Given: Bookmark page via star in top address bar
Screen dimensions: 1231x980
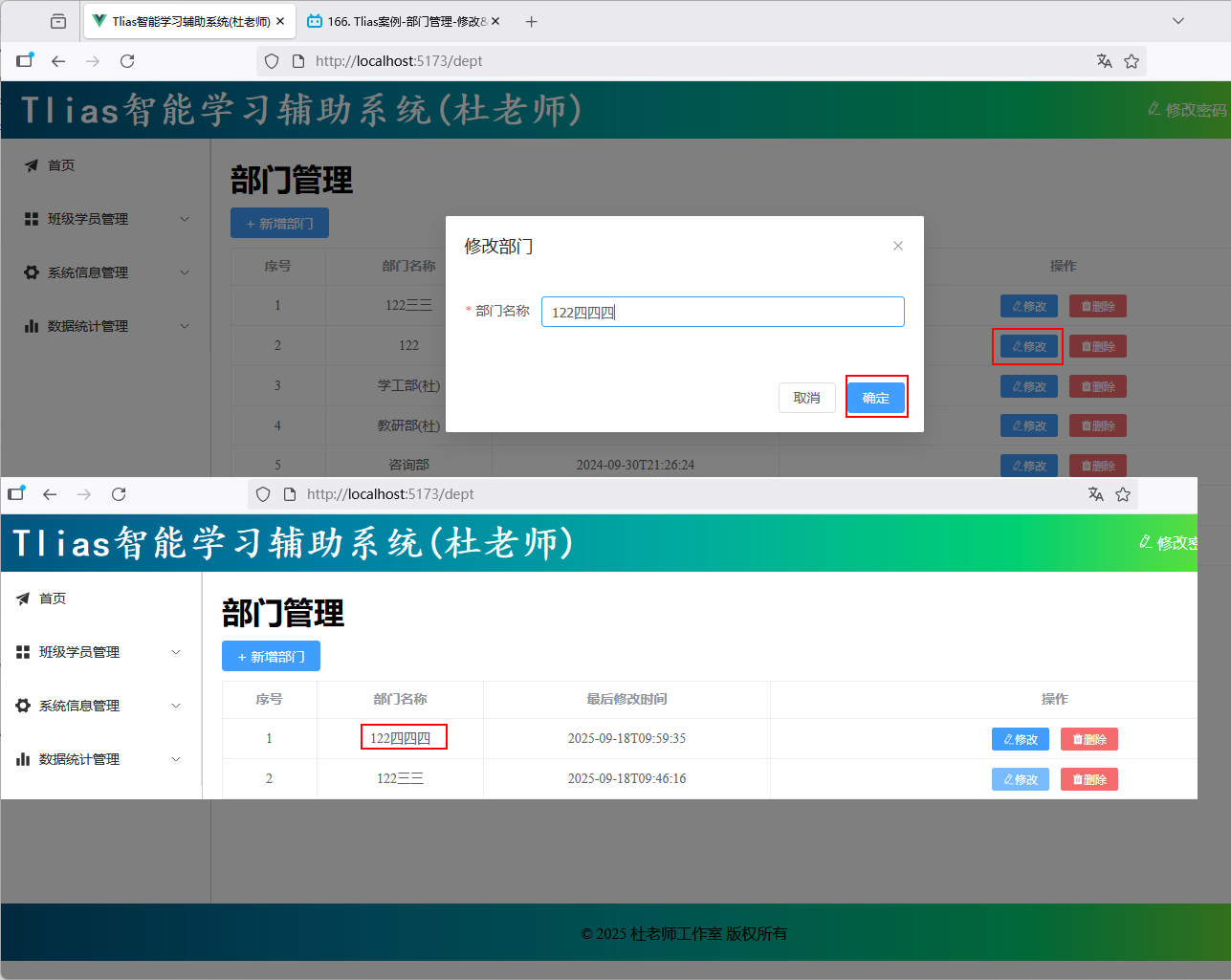Looking at the screenshot, I should point(1132,61).
